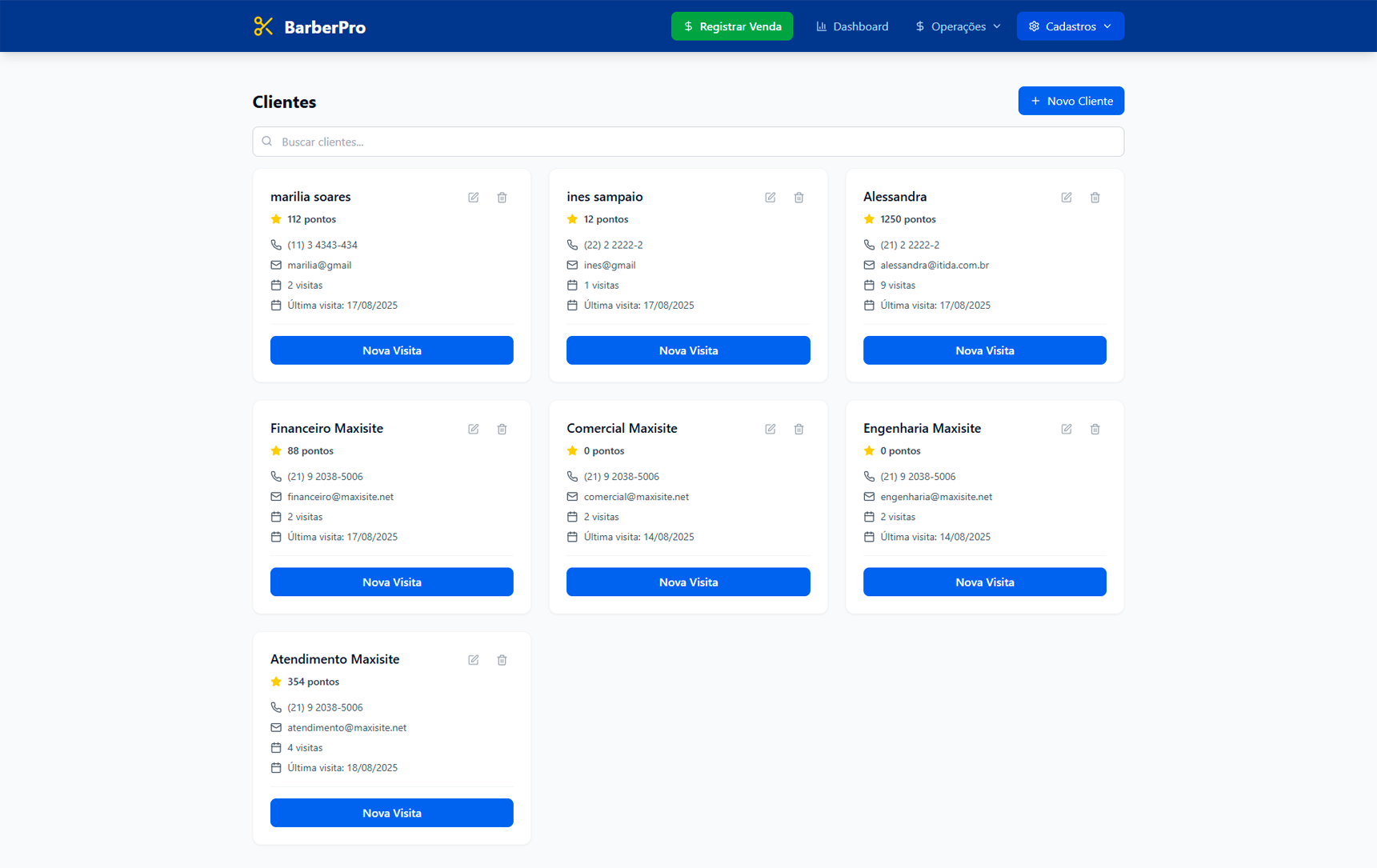Click the BarberPro scissors logo
Screen dimensions: 1377x868
tap(263, 26)
